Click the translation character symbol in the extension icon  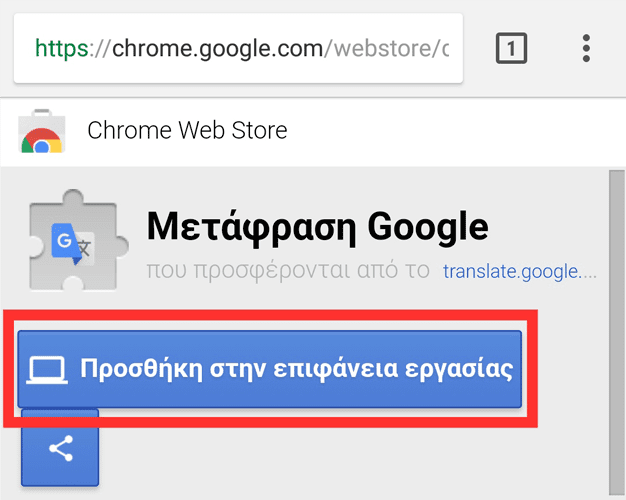point(87,249)
